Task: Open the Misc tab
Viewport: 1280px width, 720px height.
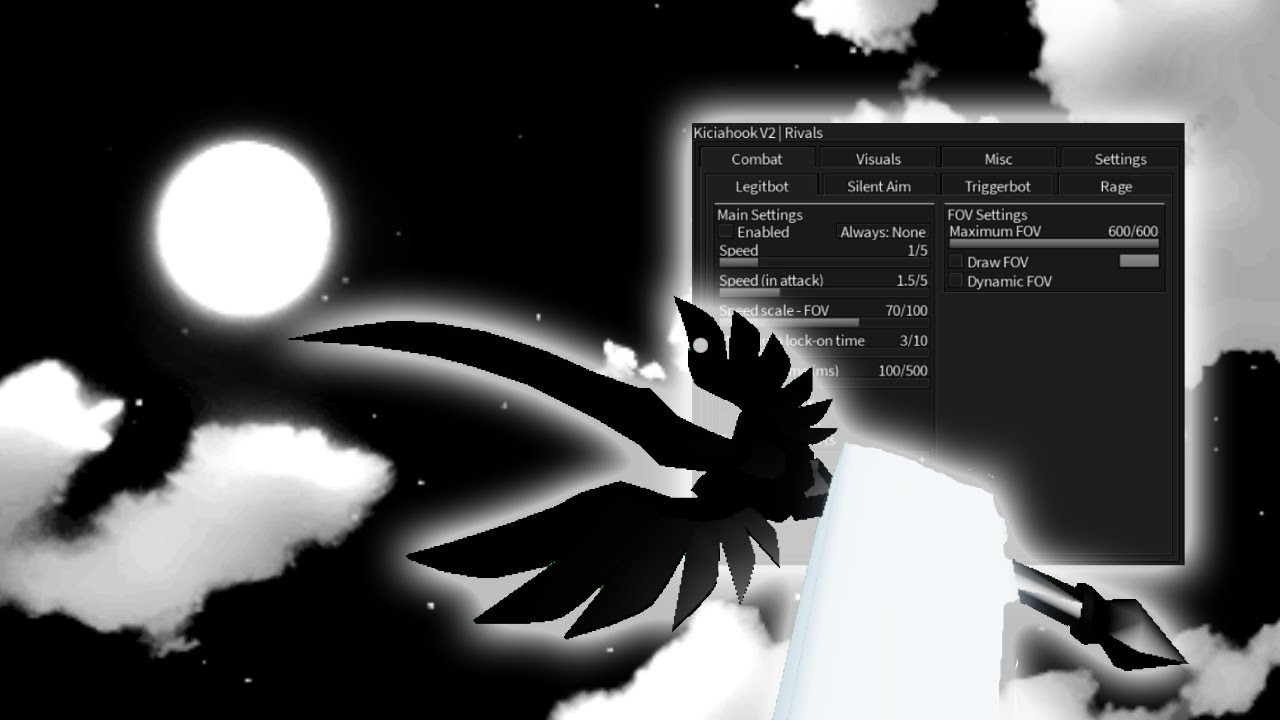Action: [998, 159]
